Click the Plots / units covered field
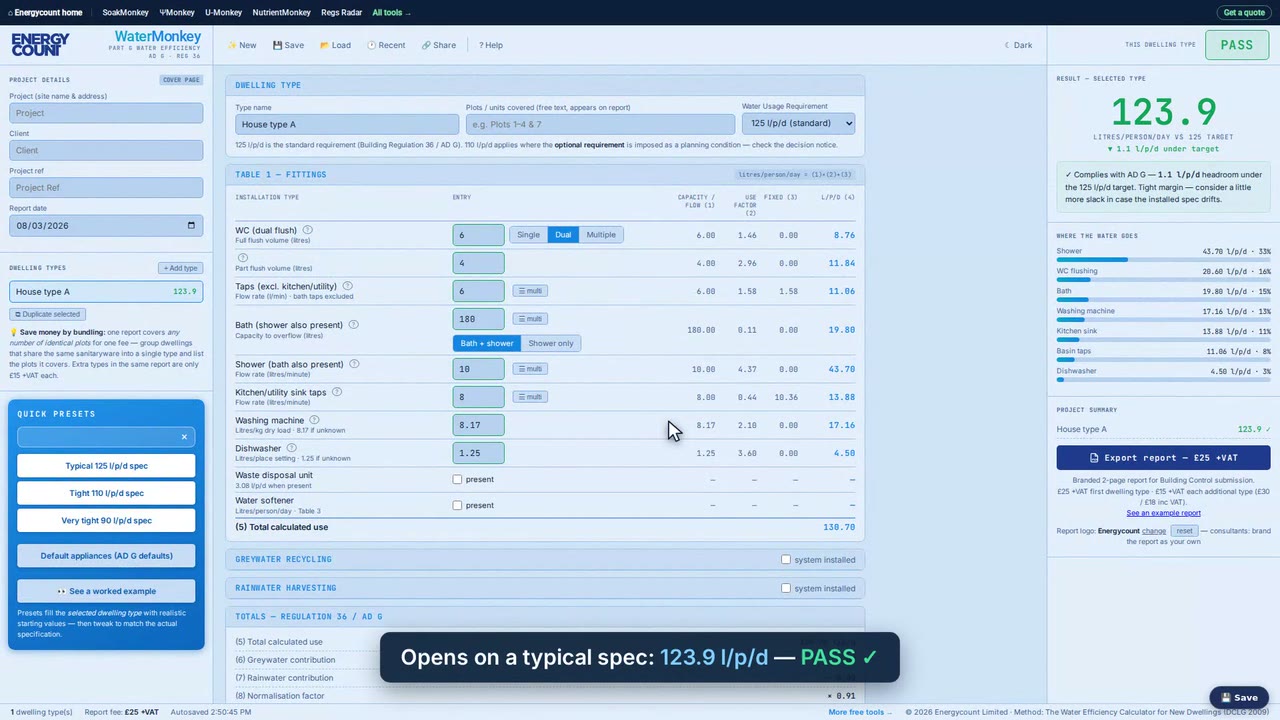 (x=600, y=124)
